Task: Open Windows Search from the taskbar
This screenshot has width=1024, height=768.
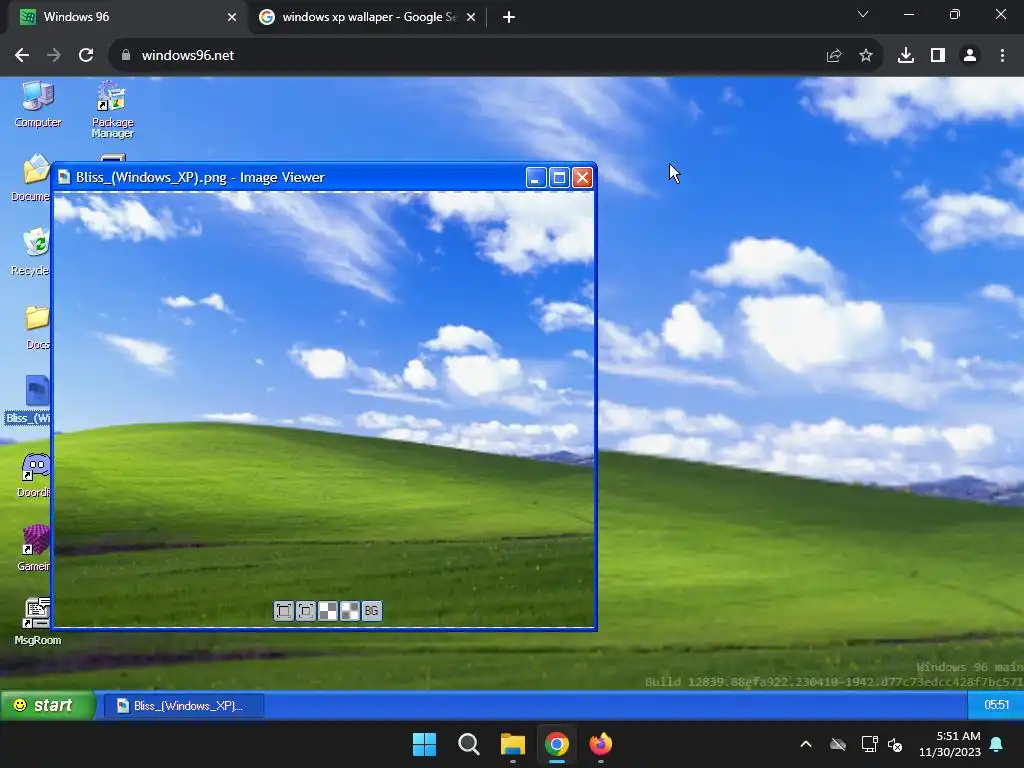Action: (469, 744)
